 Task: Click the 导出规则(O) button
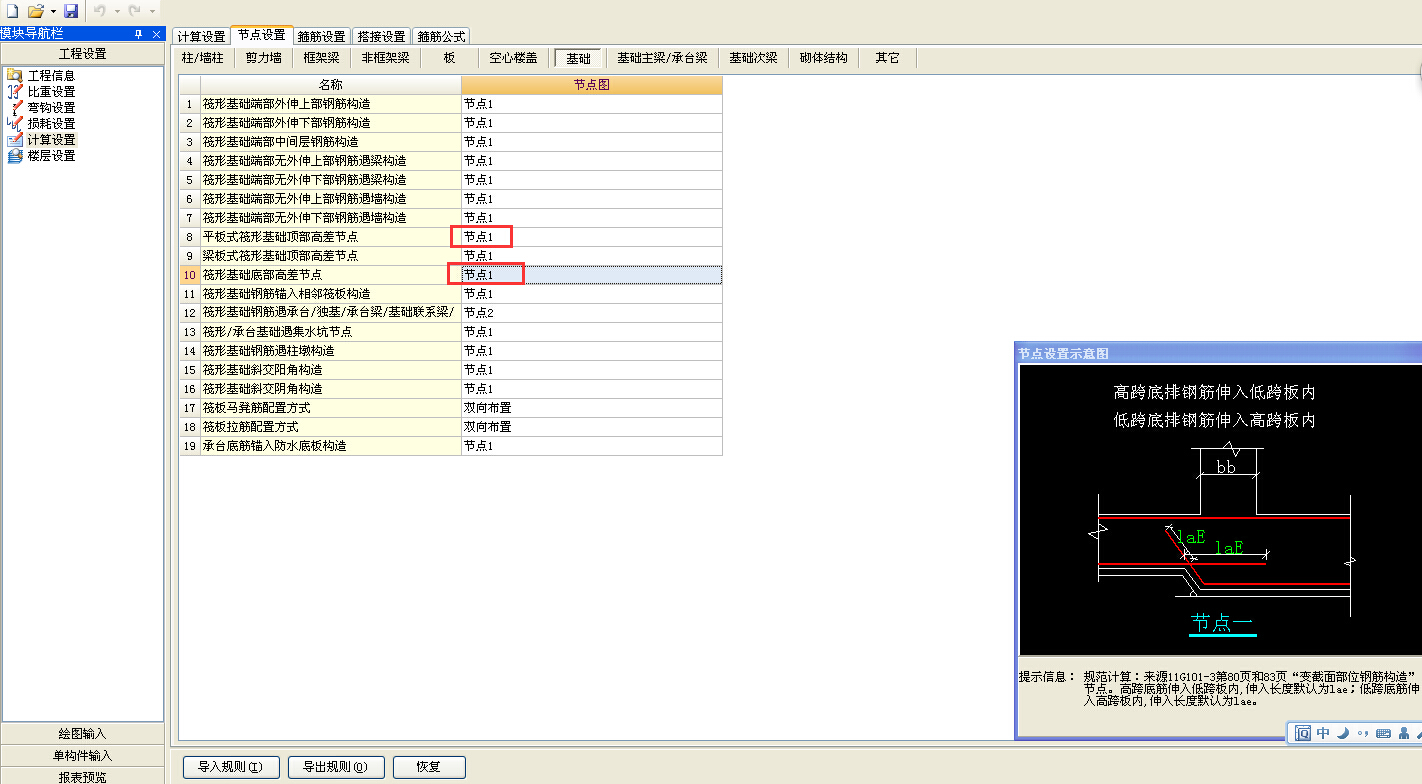tap(336, 767)
